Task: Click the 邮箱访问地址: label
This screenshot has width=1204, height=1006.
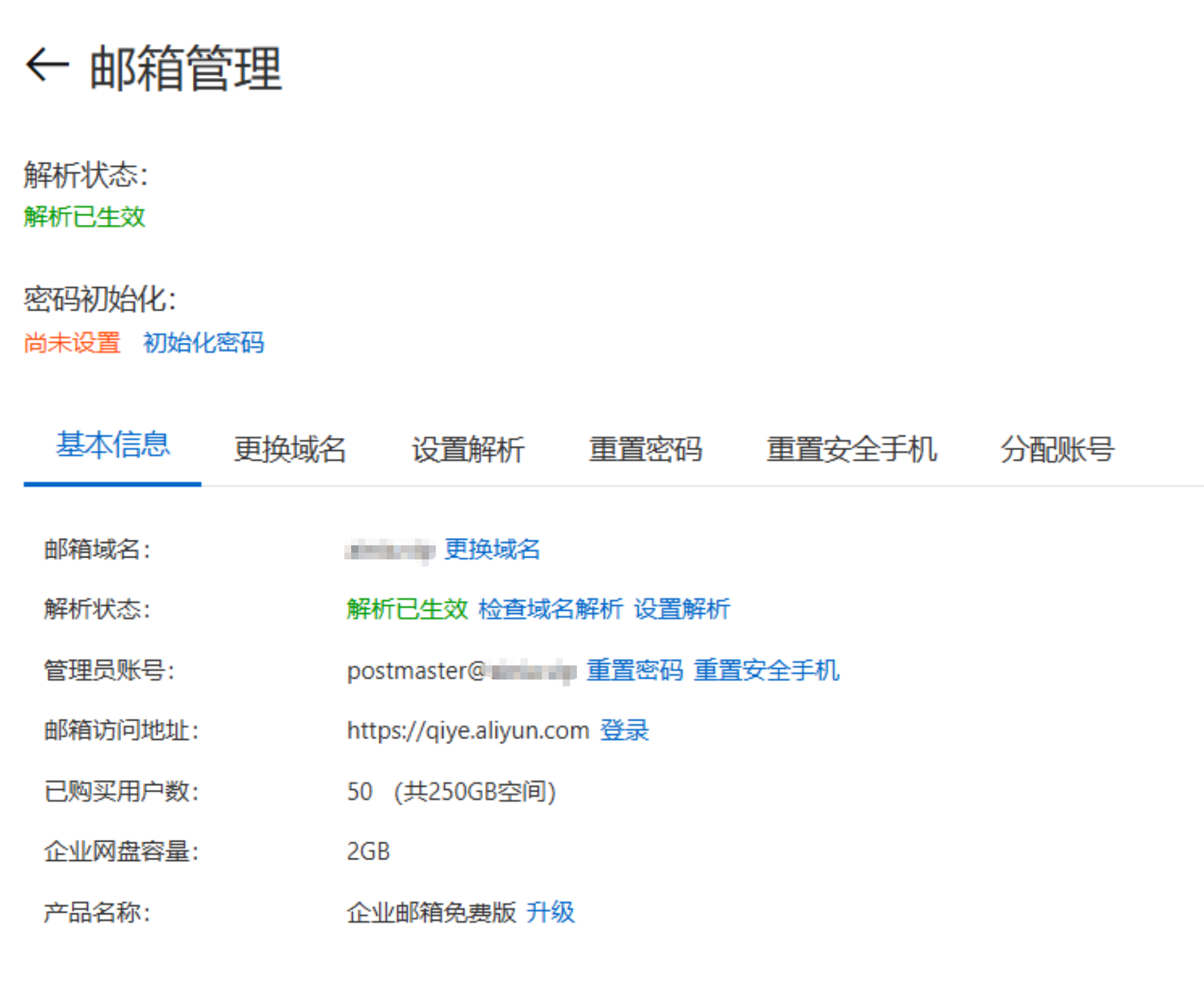Action: pos(122,731)
